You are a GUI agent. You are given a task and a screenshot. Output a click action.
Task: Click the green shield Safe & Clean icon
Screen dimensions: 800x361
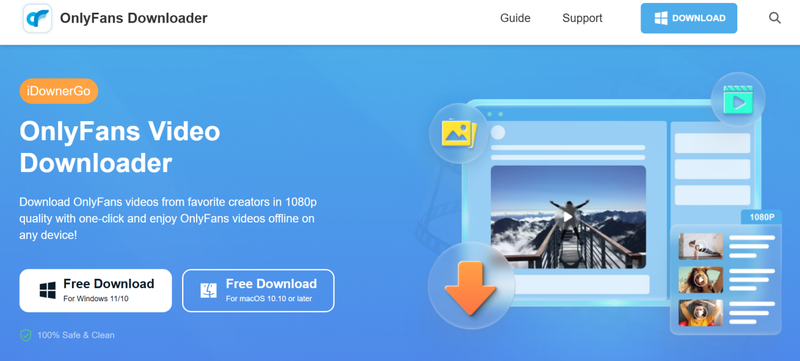(x=26, y=335)
